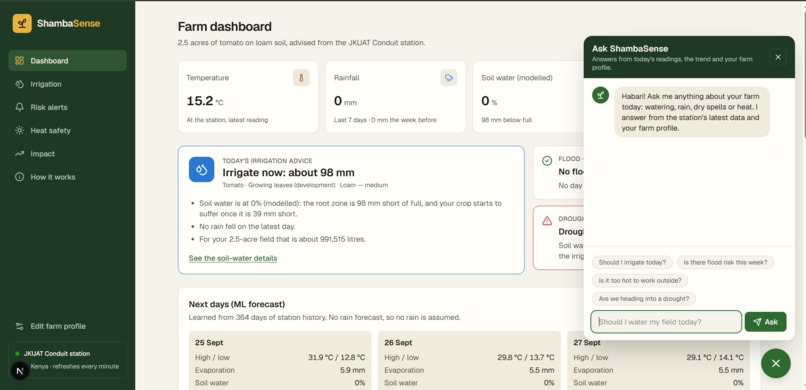This screenshot has height=390, width=806.
Task: Click the '26 Sept' forecast card heading
Action: click(398, 343)
